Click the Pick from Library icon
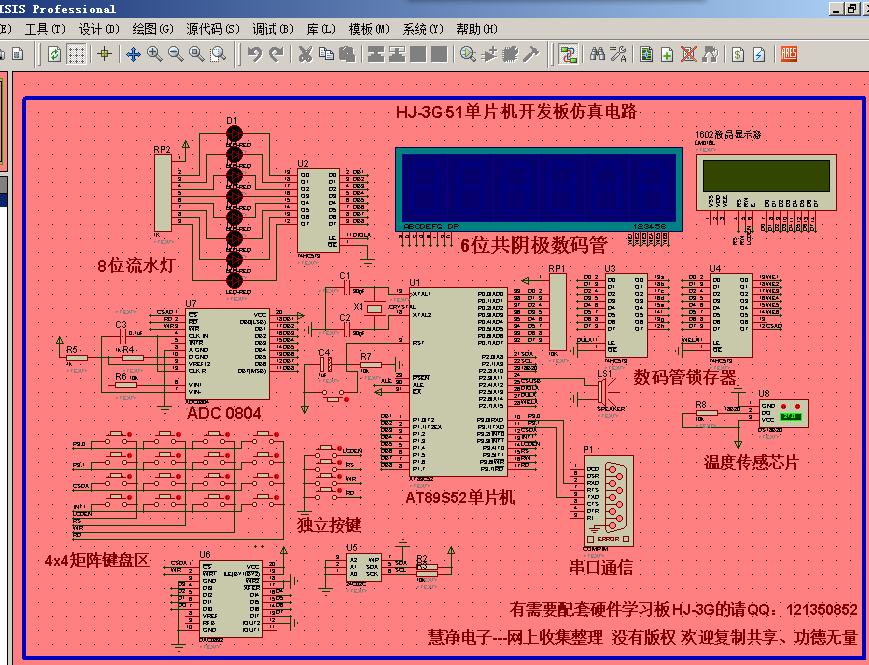Screen dimensions: 869x665 coord(468,54)
